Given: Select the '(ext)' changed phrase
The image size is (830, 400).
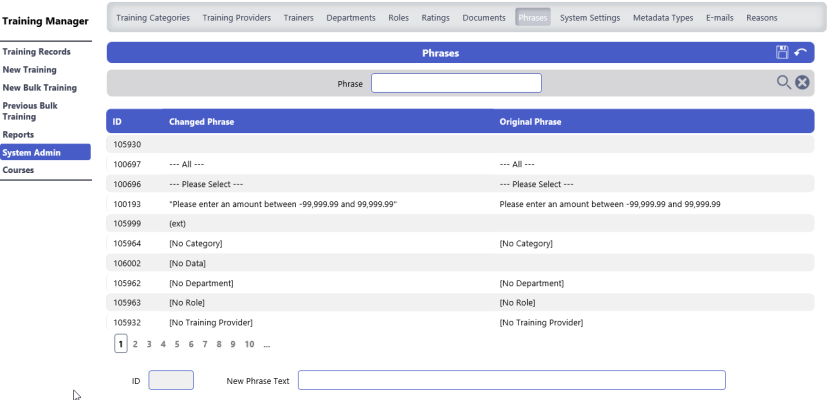Looking at the screenshot, I should [x=178, y=223].
